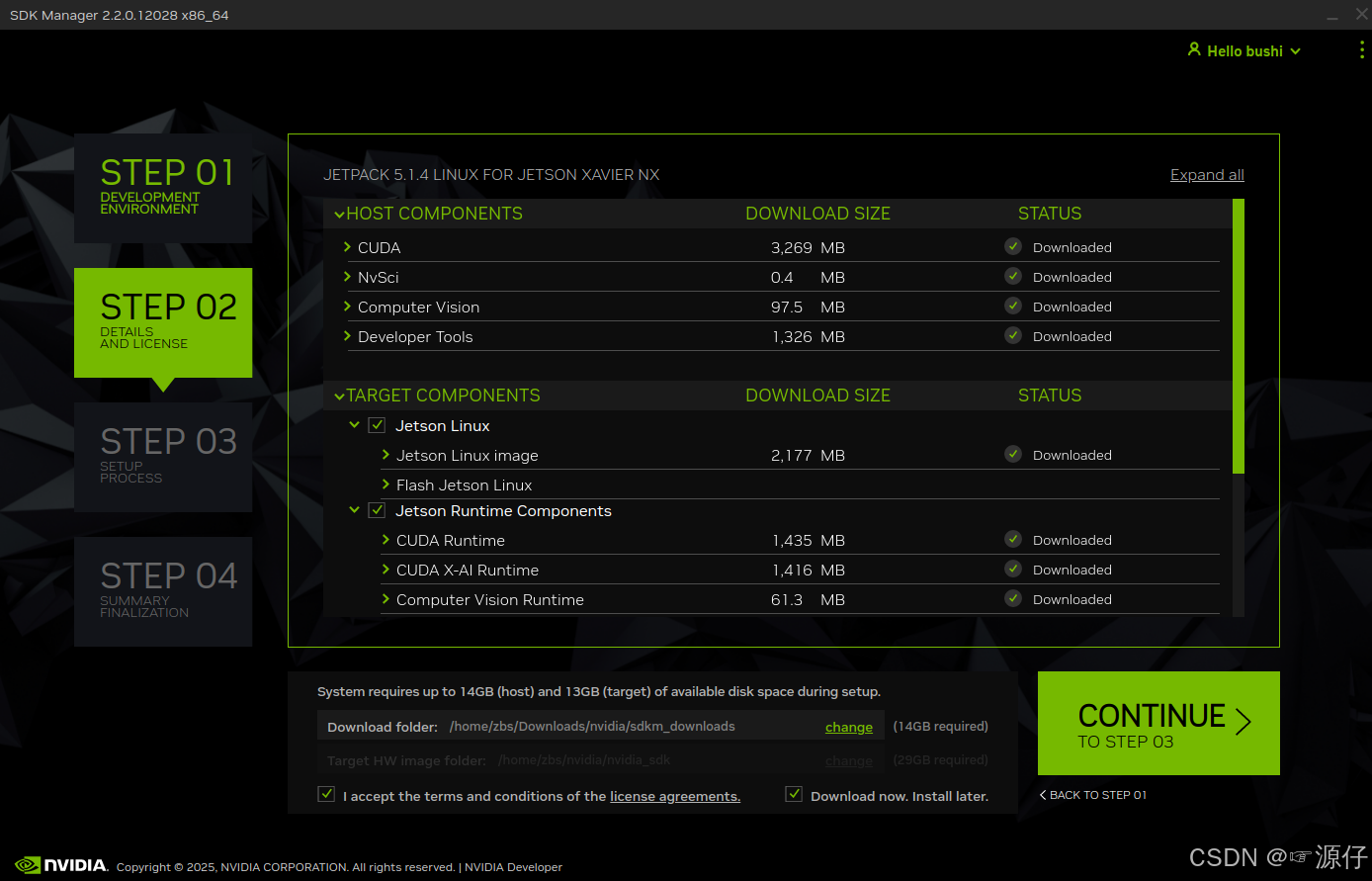The width and height of the screenshot is (1372, 881).
Task: Toggle the Download now. Install later checkbox
Action: [794, 794]
